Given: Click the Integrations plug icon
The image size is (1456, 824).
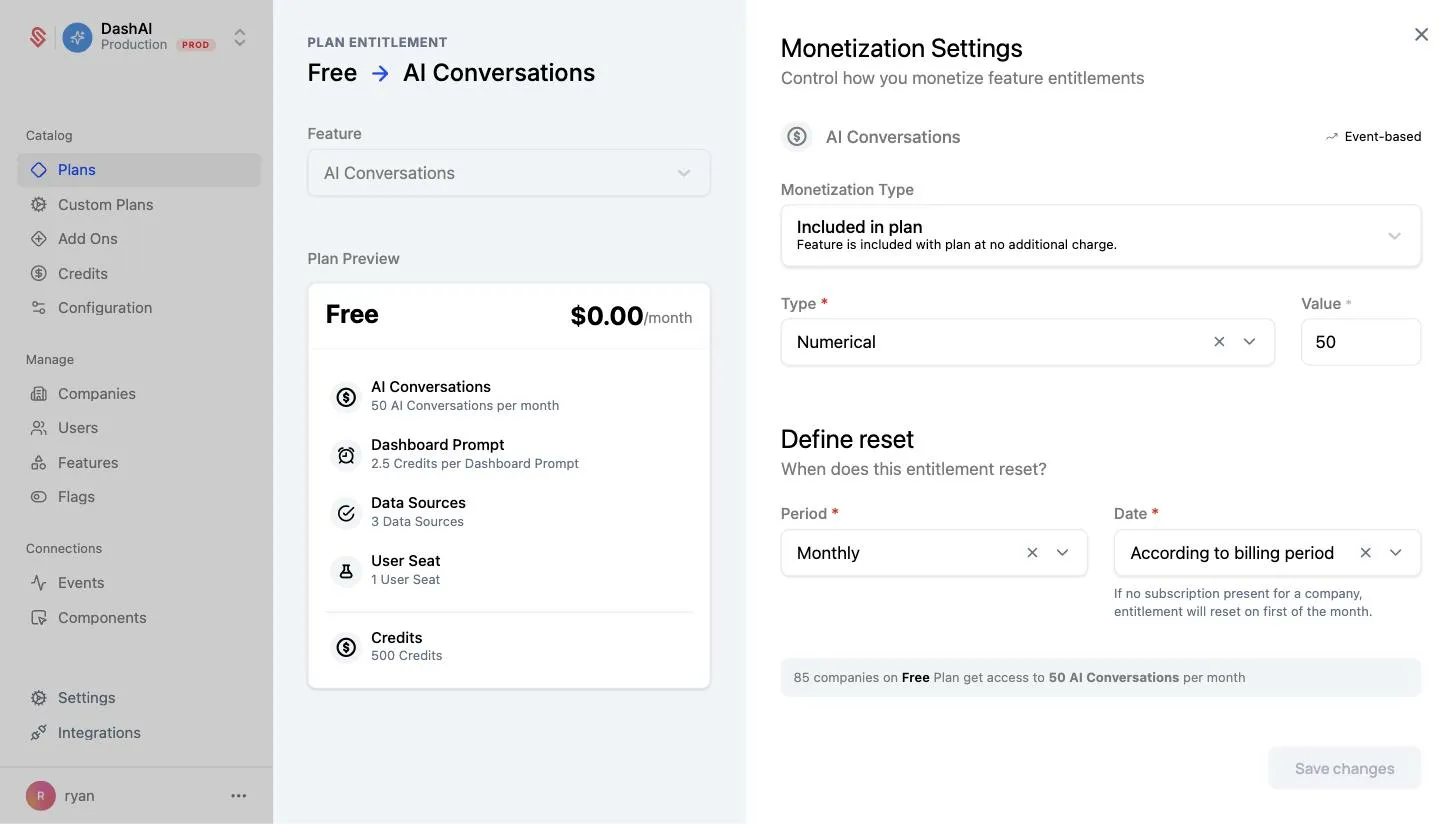Looking at the screenshot, I should [x=38, y=733].
